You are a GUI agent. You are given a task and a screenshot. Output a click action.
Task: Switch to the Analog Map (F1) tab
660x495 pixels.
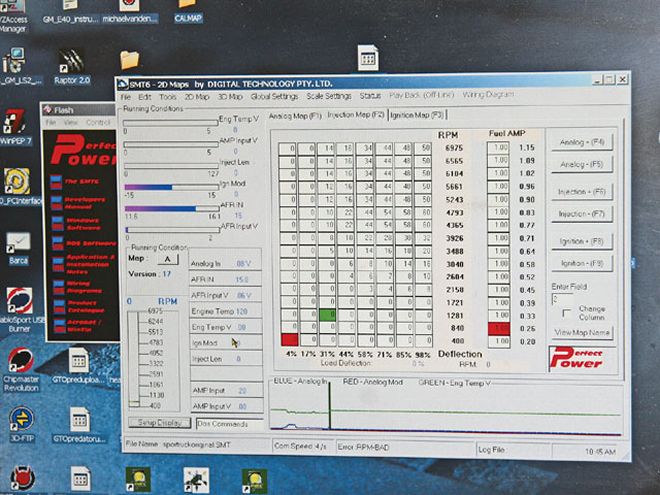click(x=295, y=116)
